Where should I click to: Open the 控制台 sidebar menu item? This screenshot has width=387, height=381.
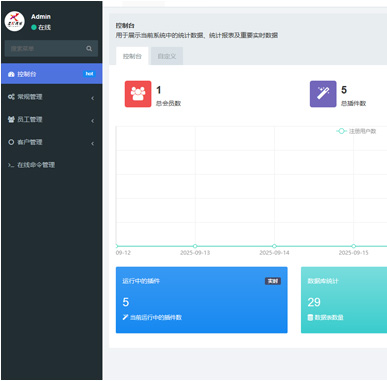[52, 74]
